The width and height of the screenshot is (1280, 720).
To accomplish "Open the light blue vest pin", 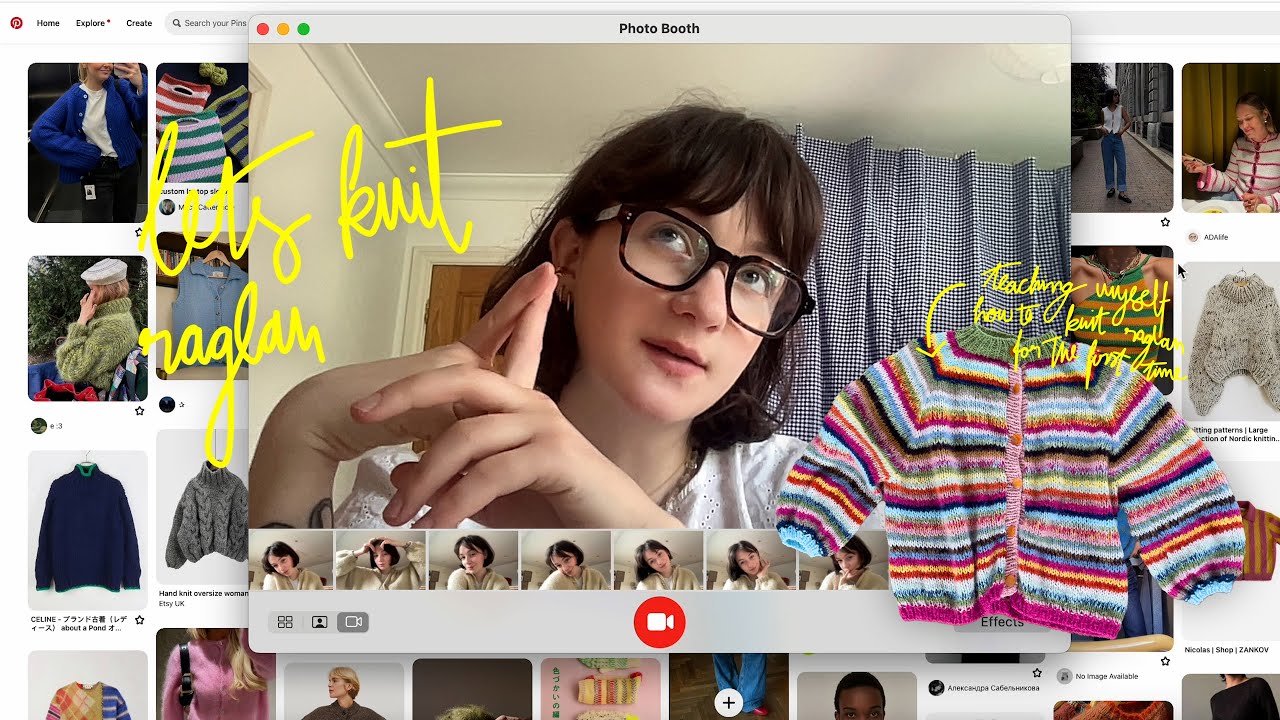I will 202,306.
